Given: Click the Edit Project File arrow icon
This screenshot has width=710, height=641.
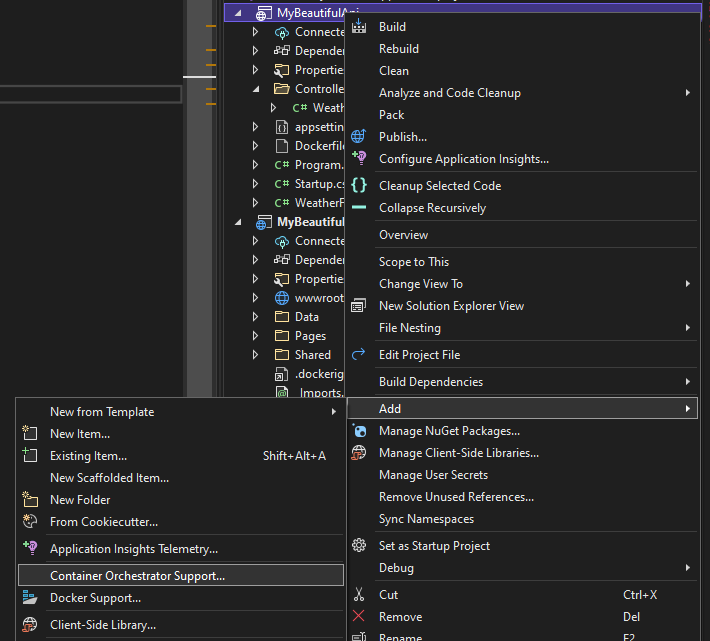Looking at the screenshot, I should click(x=359, y=354).
